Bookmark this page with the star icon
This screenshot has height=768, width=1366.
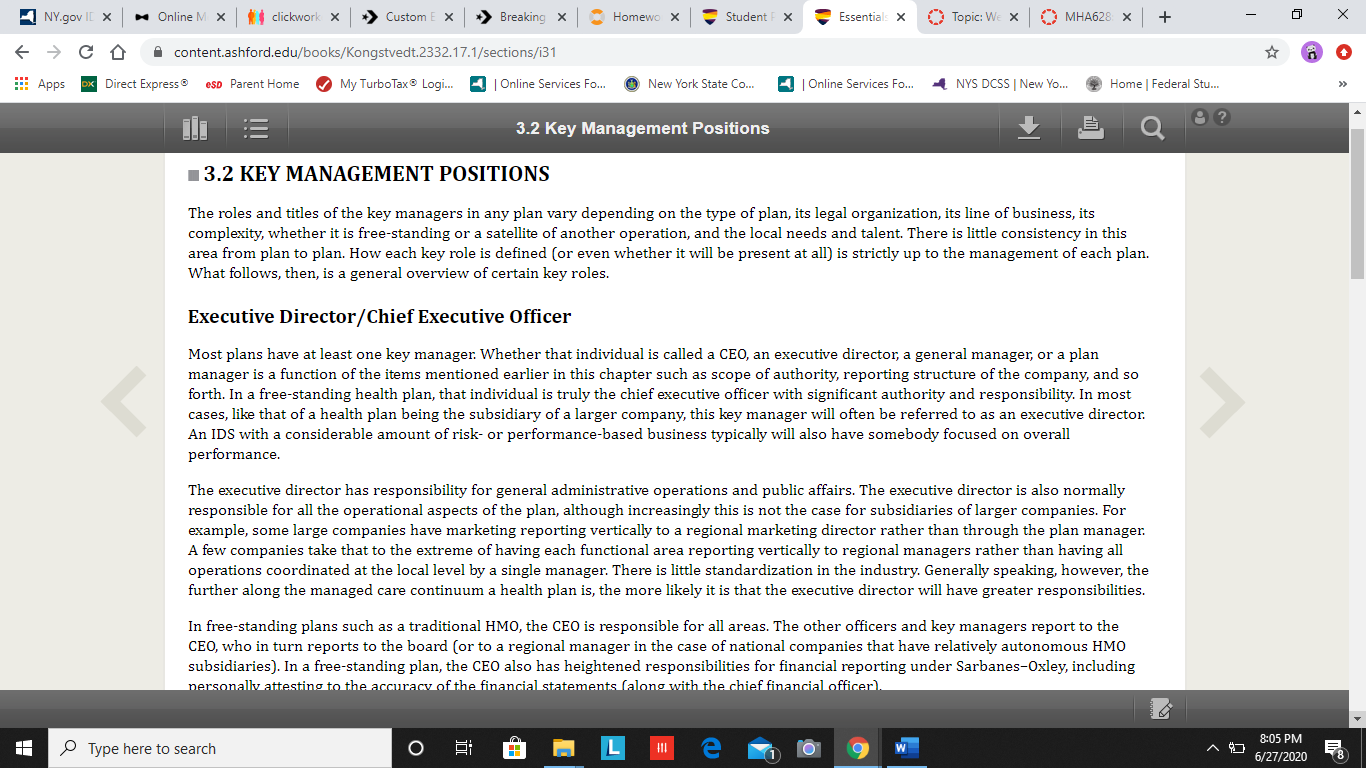(1272, 52)
